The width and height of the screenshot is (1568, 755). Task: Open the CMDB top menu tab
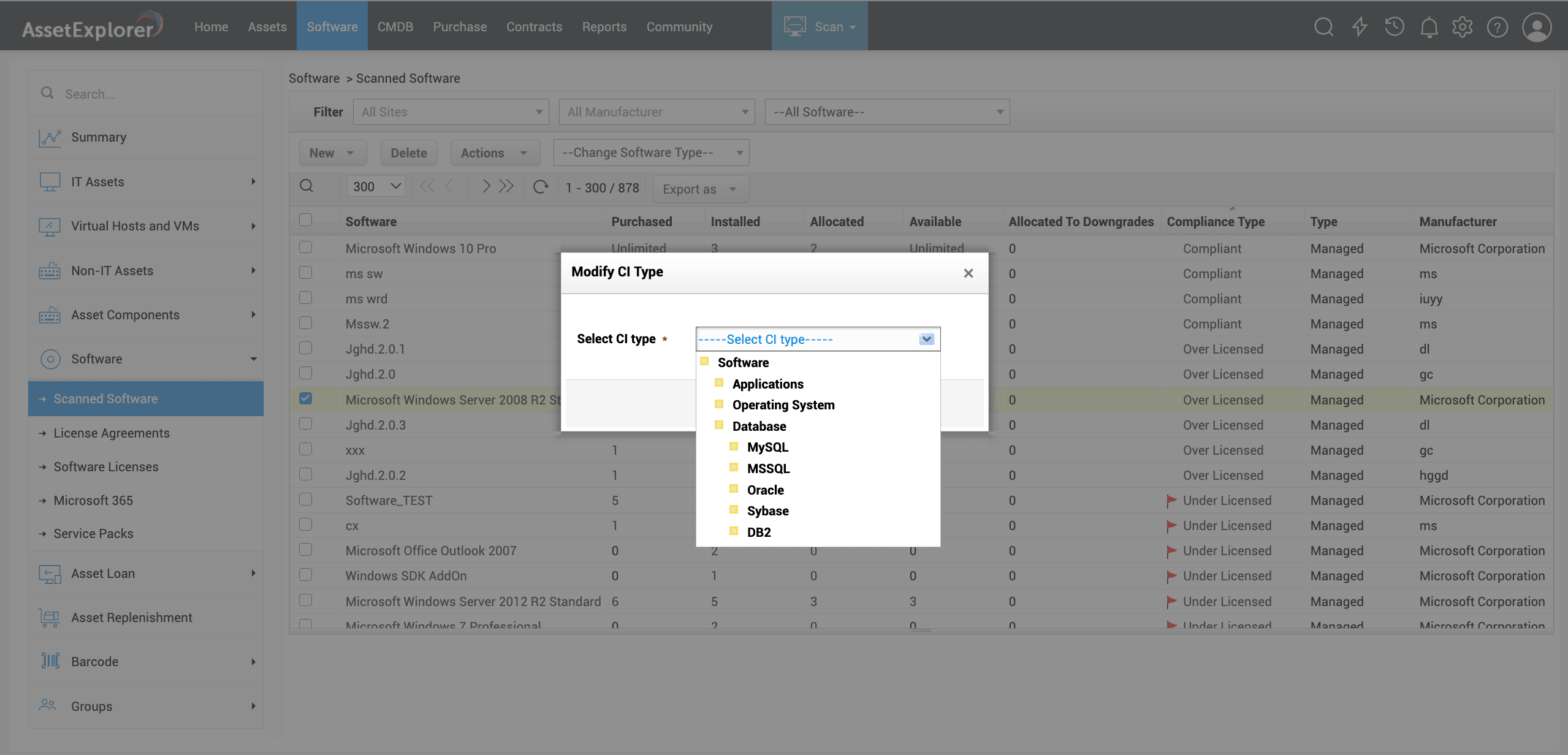[395, 27]
